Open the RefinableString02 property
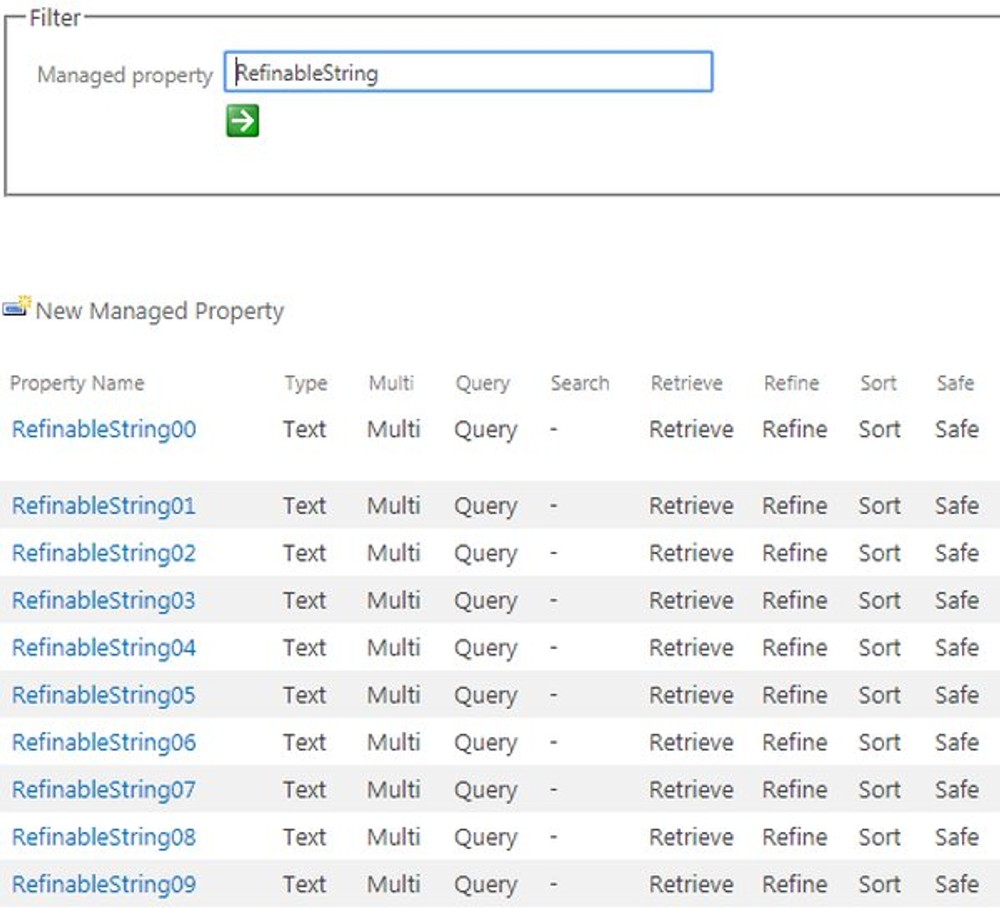Image resolution: width=1000 pixels, height=908 pixels. pos(101,553)
